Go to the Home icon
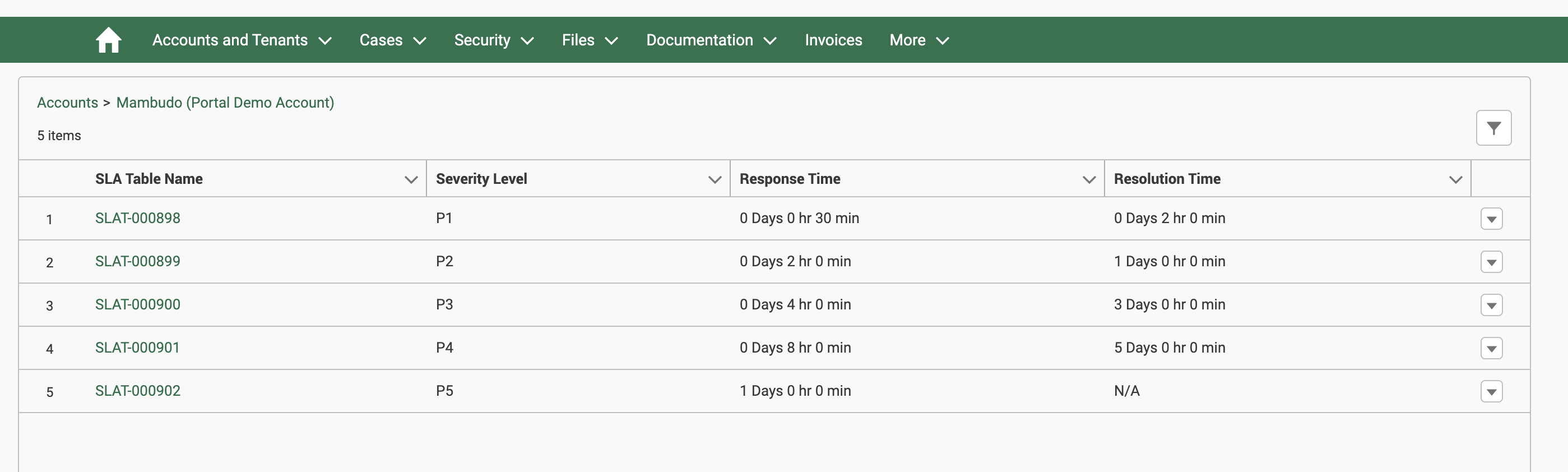Image resolution: width=1568 pixels, height=472 pixels. click(108, 40)
